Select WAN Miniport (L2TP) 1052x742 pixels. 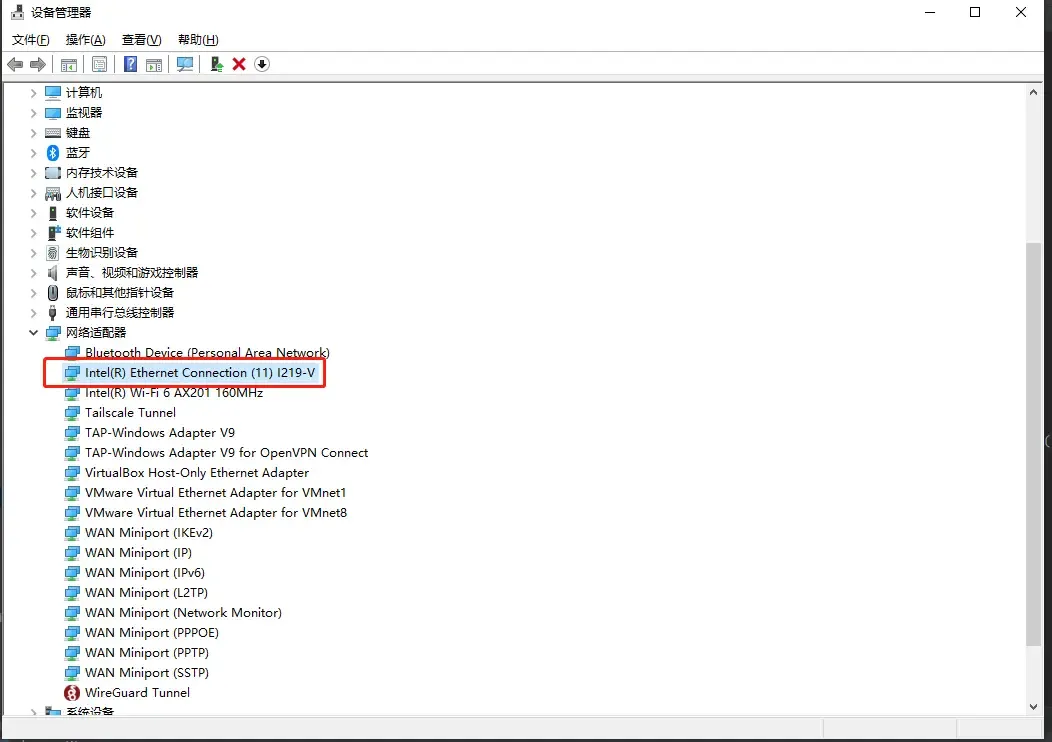[146, 593]
